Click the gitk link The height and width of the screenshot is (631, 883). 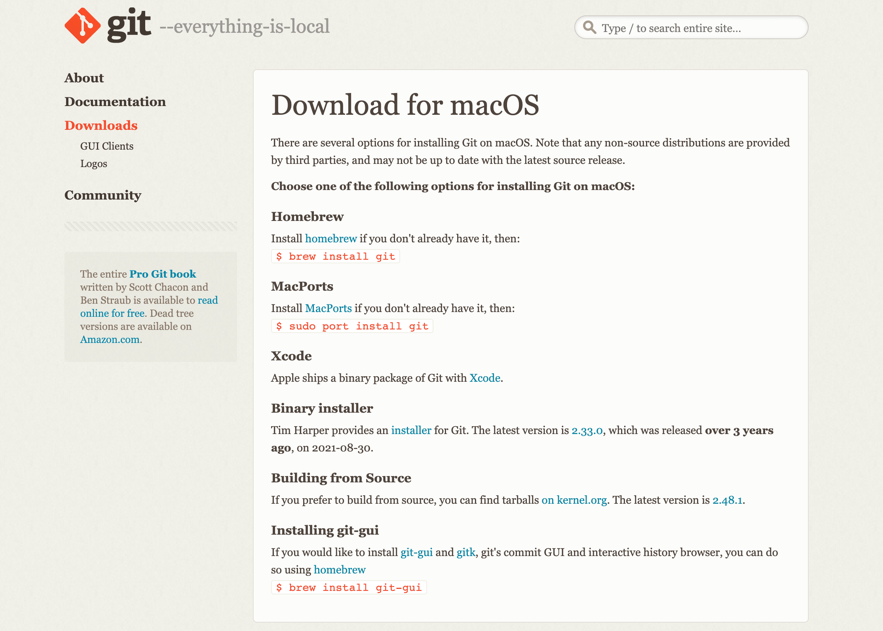click(466, 552)
